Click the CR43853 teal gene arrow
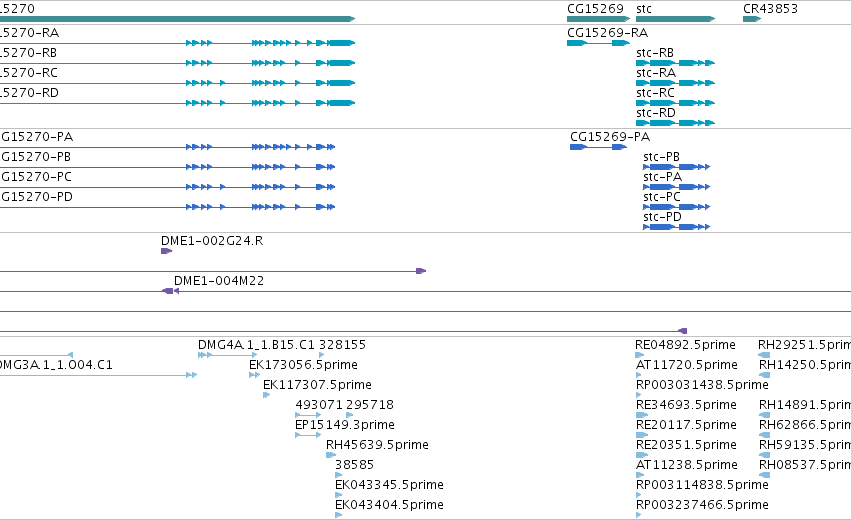This screenshot has width=851, height=520. coord(752,19)
